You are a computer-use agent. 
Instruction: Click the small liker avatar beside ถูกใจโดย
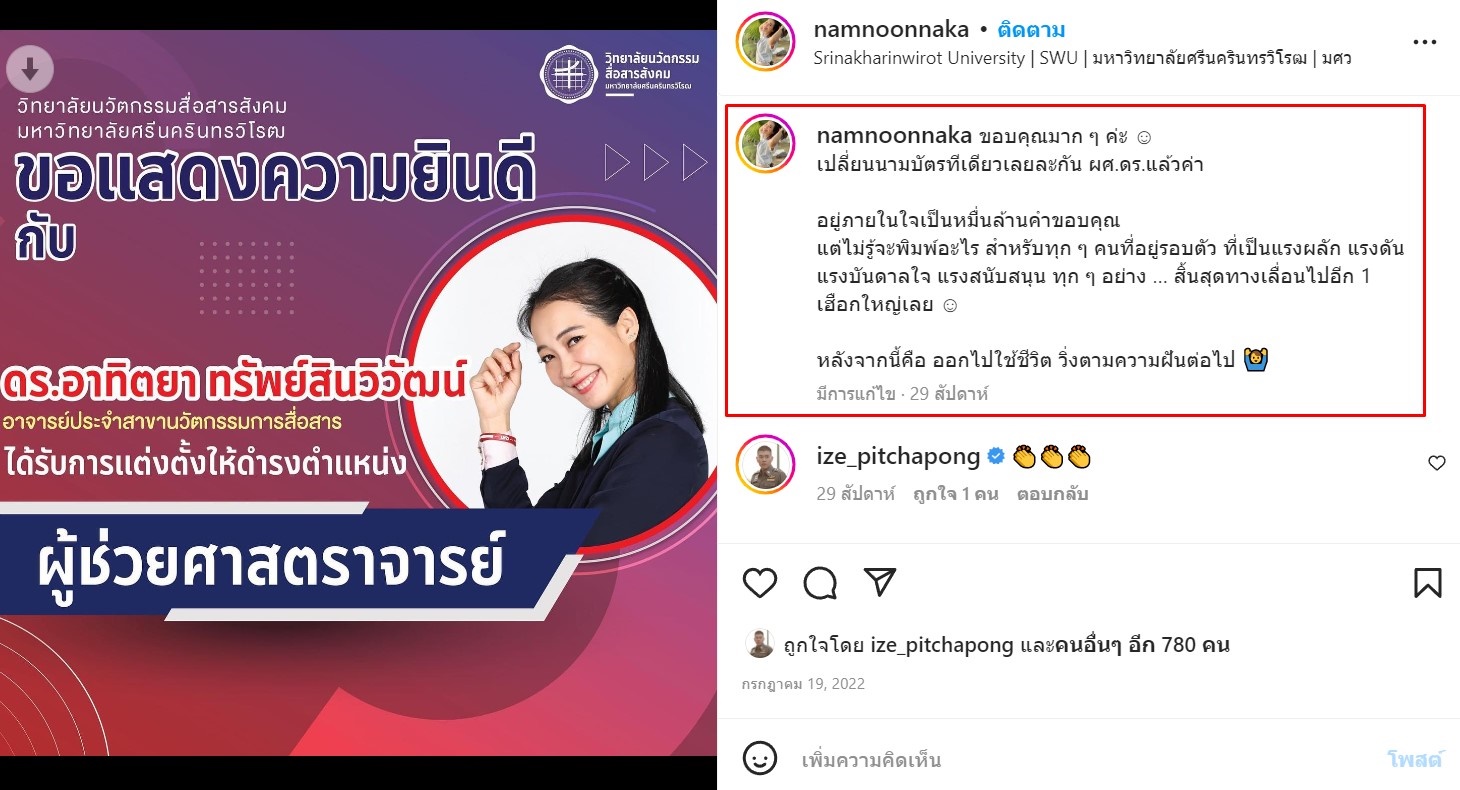pyautogui.click(x=760, y=644)
